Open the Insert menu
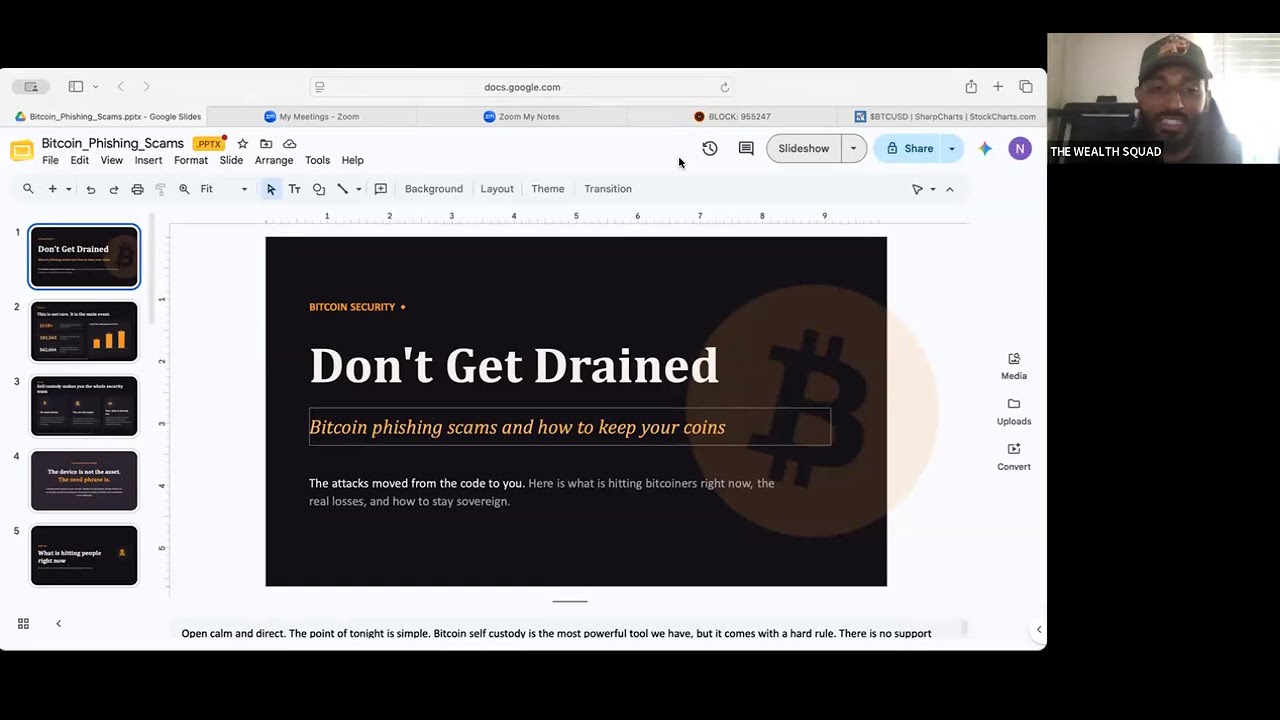1280x720 pixels. coord(148,160)
